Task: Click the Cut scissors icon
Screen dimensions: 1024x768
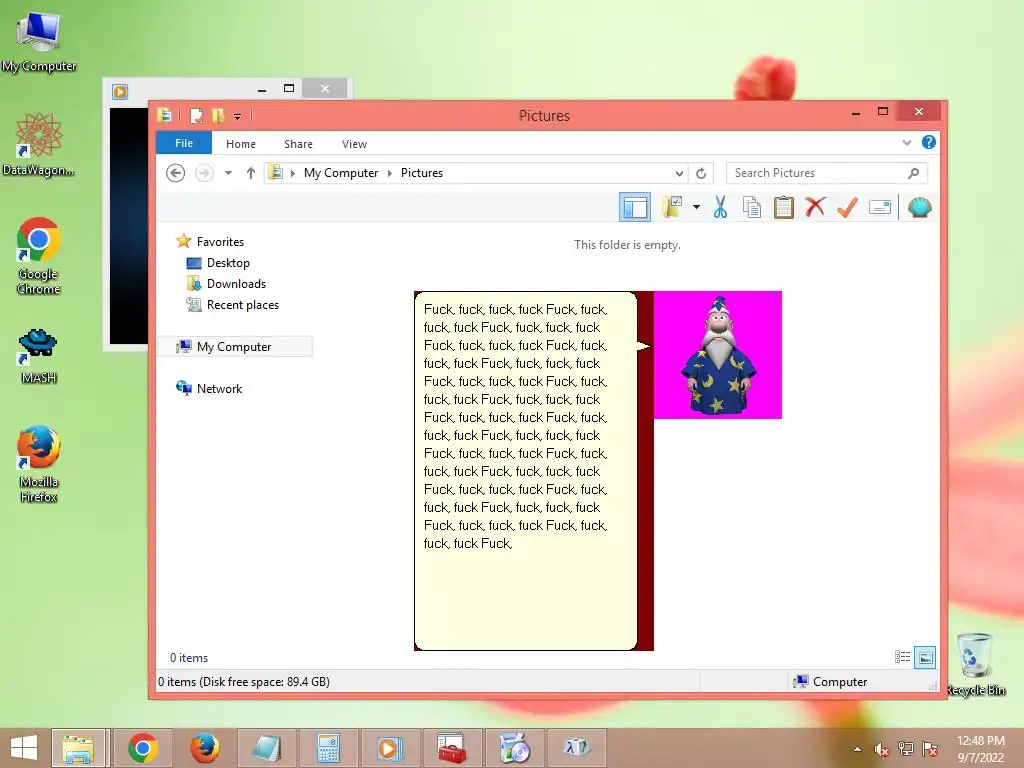Action: click(x=720, y=207)
